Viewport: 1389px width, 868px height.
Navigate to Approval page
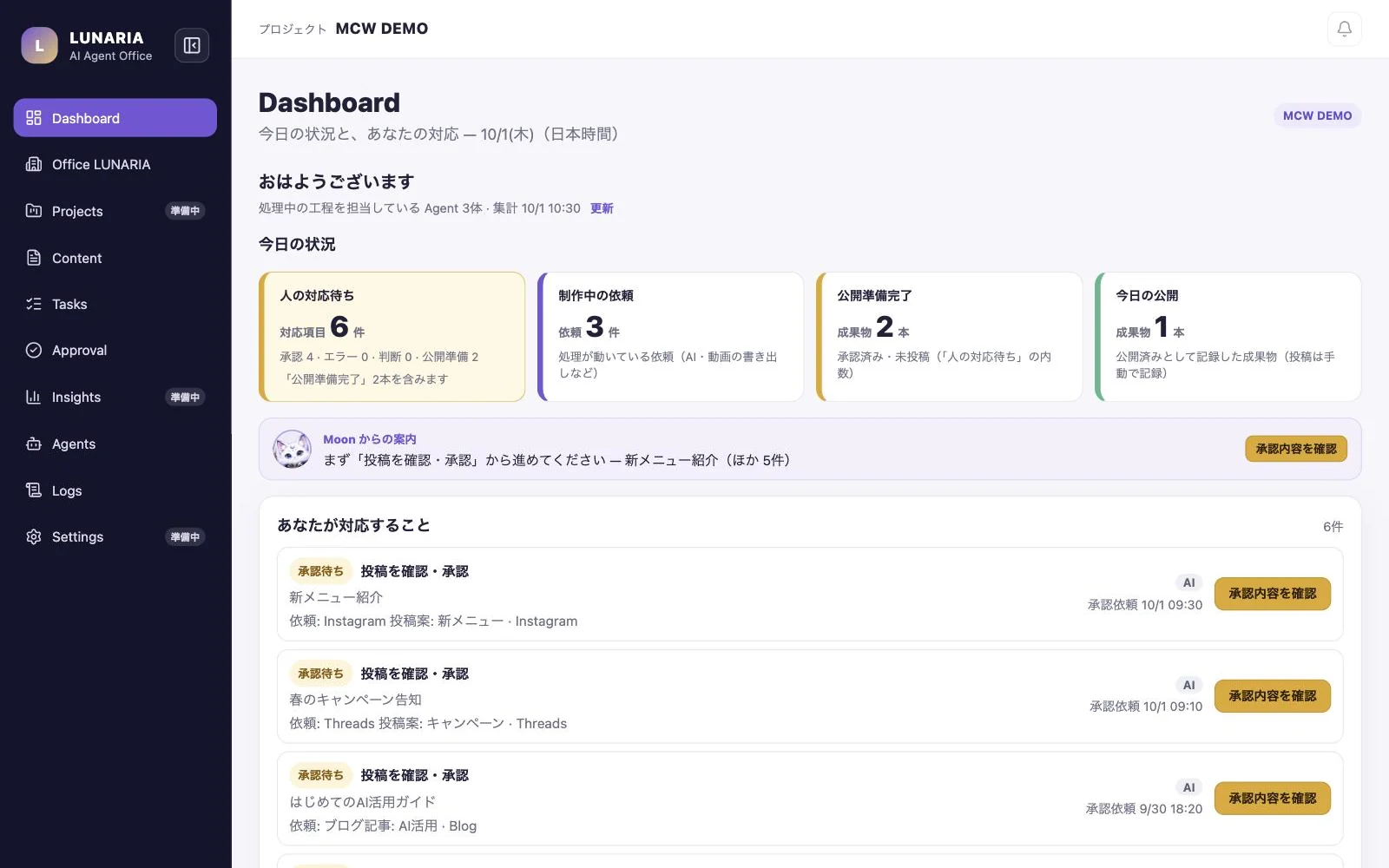pyautogui.click(x=115, y=350)
